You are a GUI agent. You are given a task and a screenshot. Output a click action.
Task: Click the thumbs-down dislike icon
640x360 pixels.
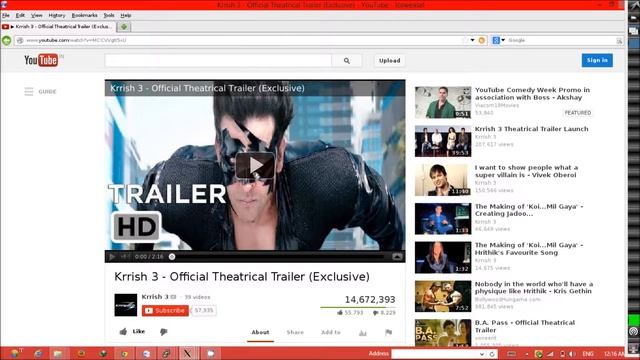pyautogui.click(x=164, y=332)
